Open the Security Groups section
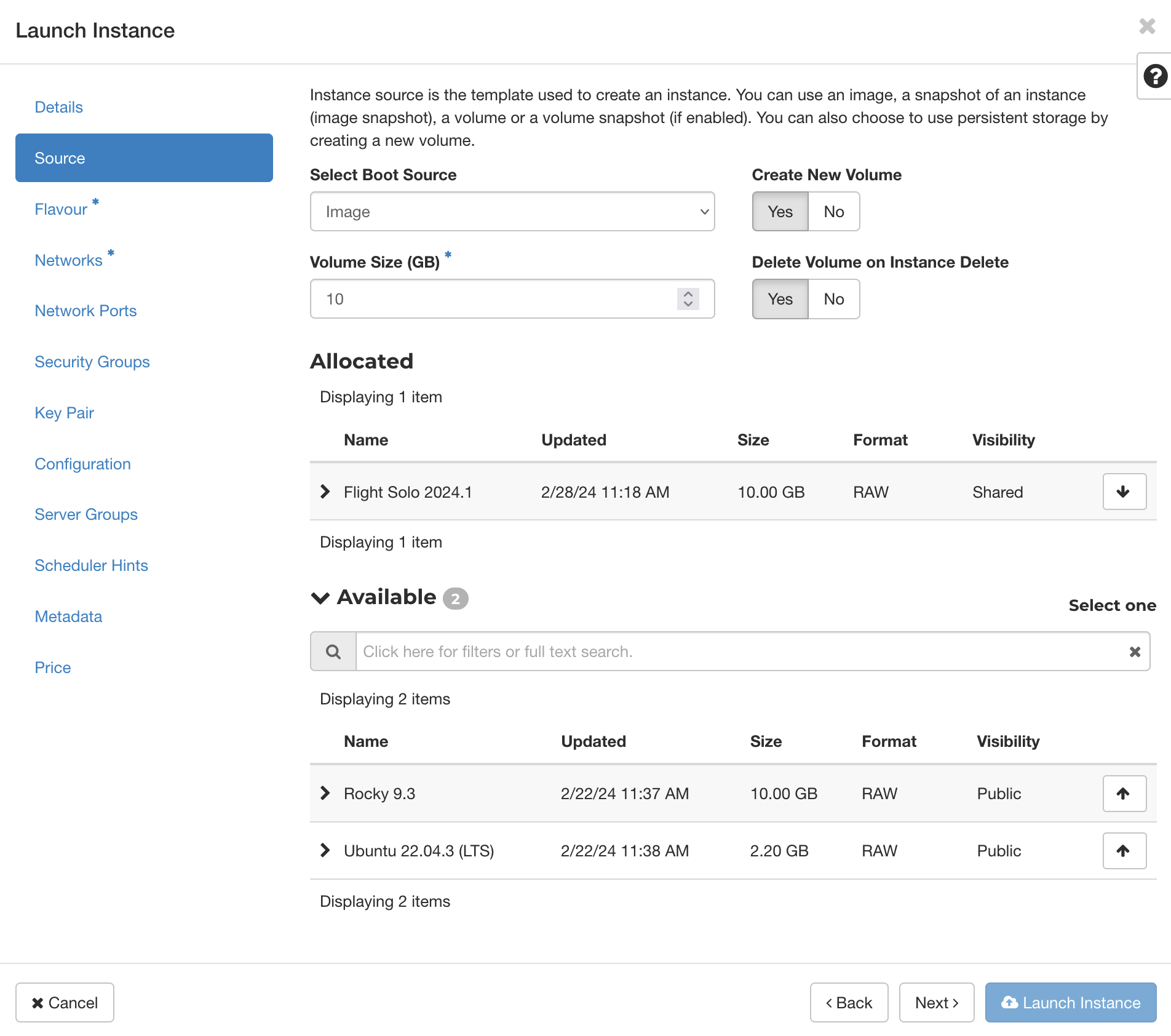This screenshot has width=1171, height=1036. click(x=92, y=362)
